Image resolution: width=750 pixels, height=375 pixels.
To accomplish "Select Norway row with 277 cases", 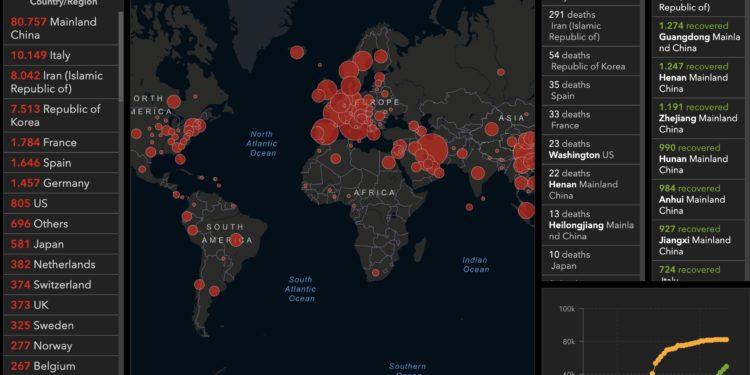I will click(61, 346).
